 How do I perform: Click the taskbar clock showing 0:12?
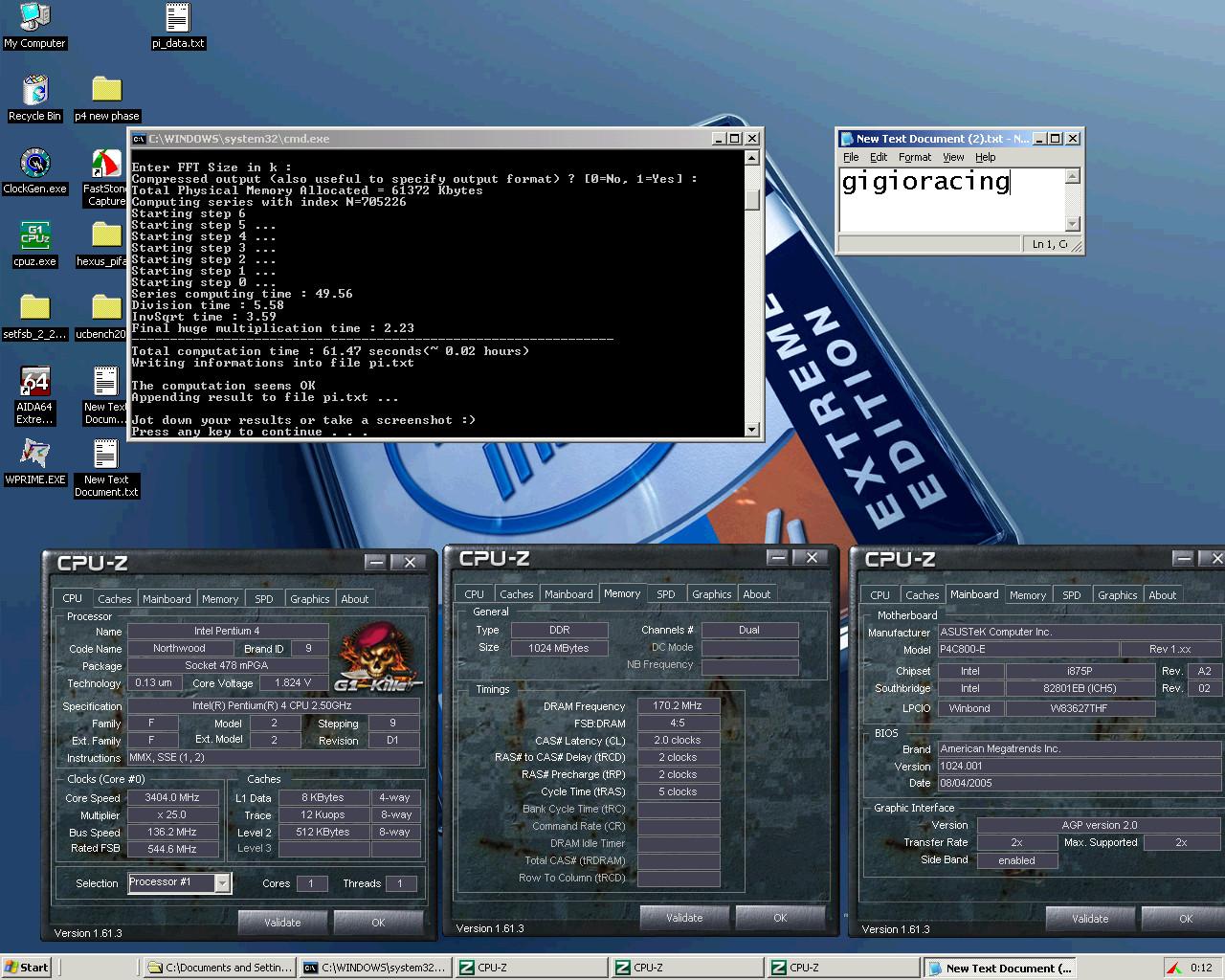coord(1201,968)
